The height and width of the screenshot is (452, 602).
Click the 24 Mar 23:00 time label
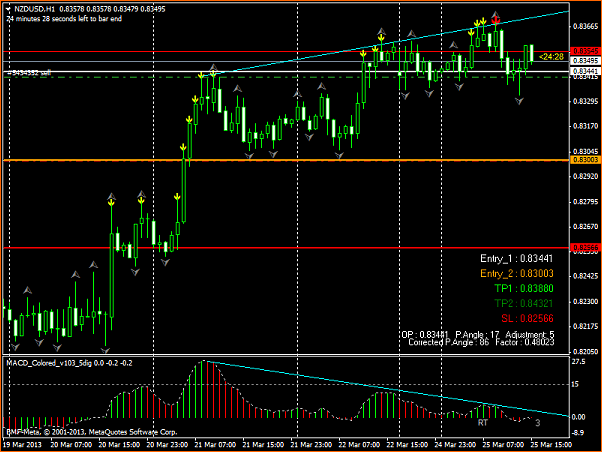455,445
